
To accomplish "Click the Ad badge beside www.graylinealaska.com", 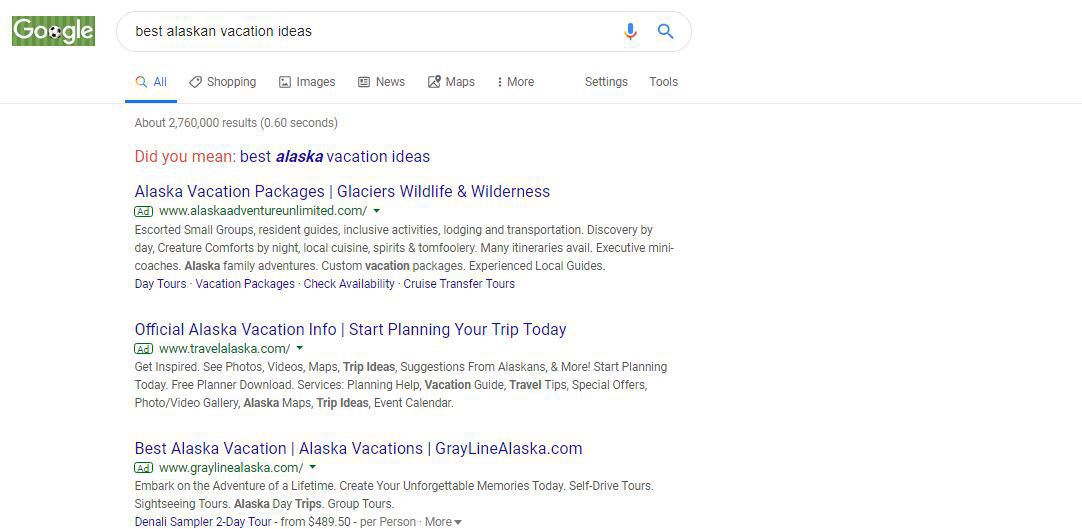I will coord(144,468).
